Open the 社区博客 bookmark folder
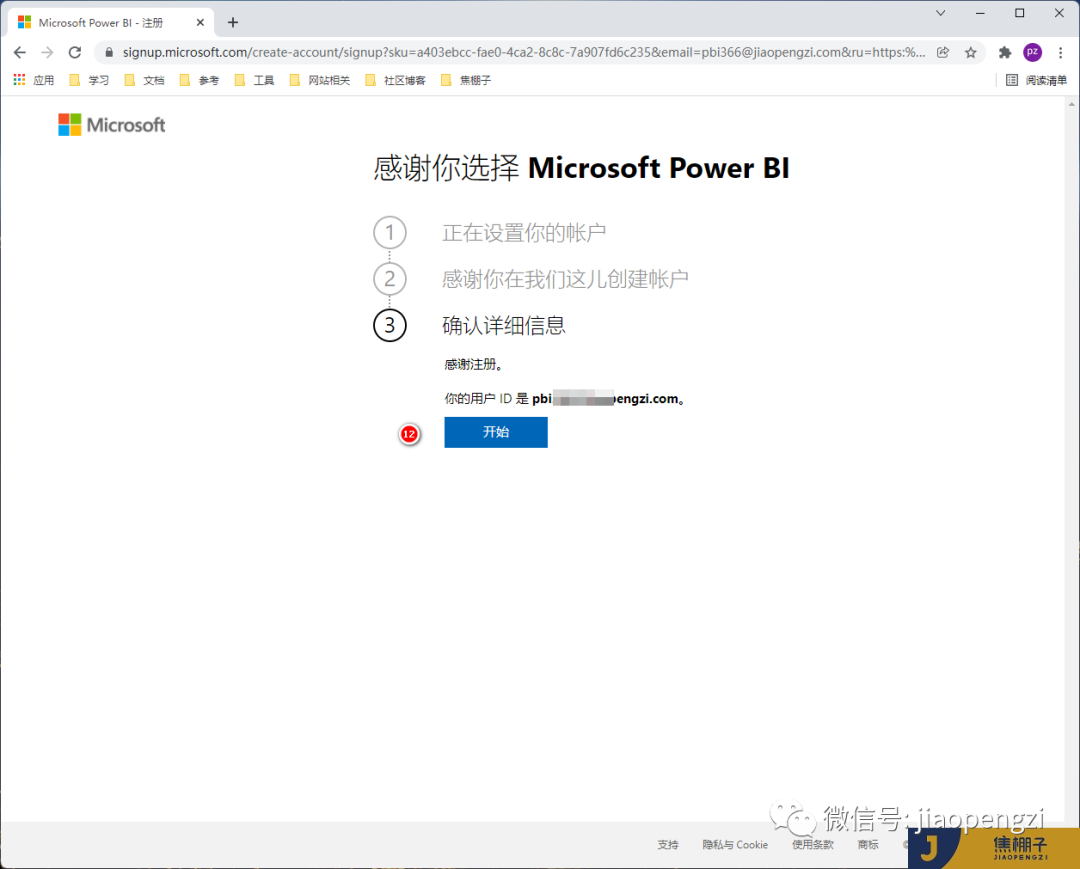The height and width of the screenshot is (869, 1080). coord(395,81)
